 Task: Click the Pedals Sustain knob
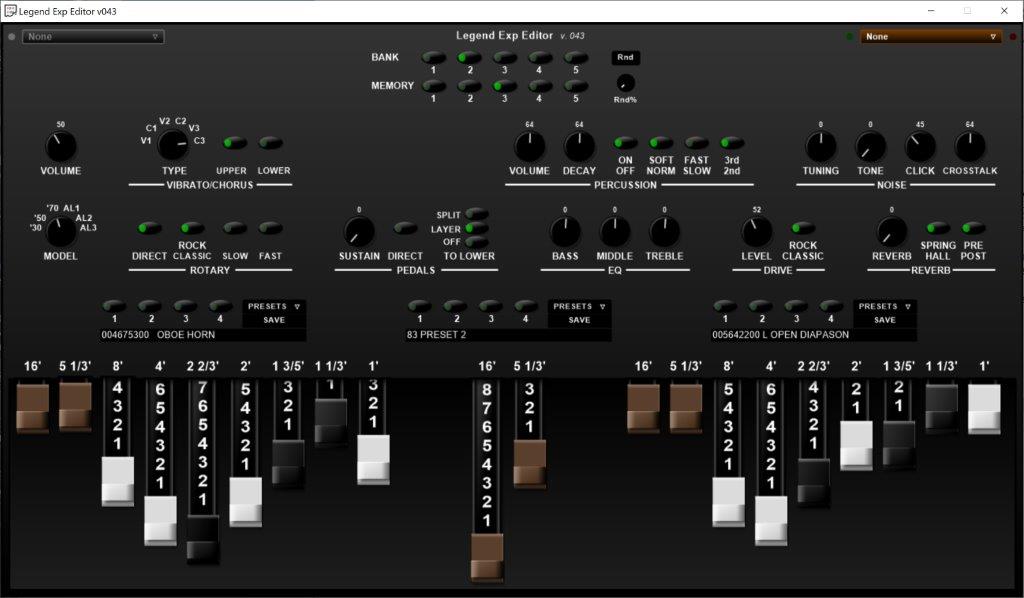tap(359, 232)
